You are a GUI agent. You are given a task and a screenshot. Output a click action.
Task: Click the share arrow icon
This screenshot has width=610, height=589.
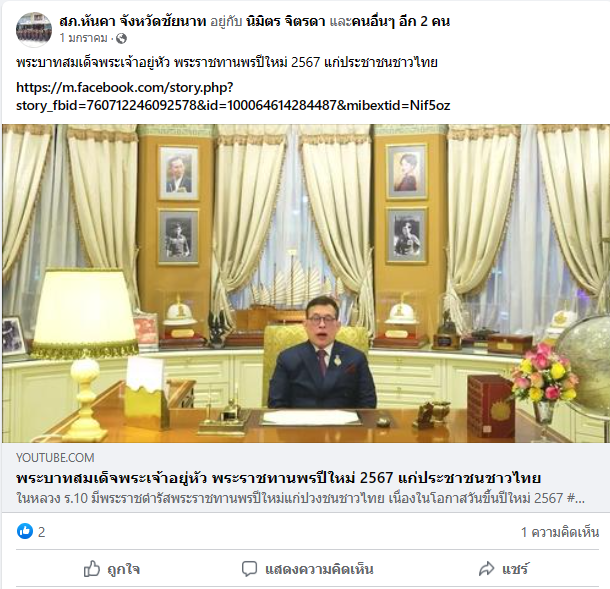pyautogui.click(x=486, y=569)
